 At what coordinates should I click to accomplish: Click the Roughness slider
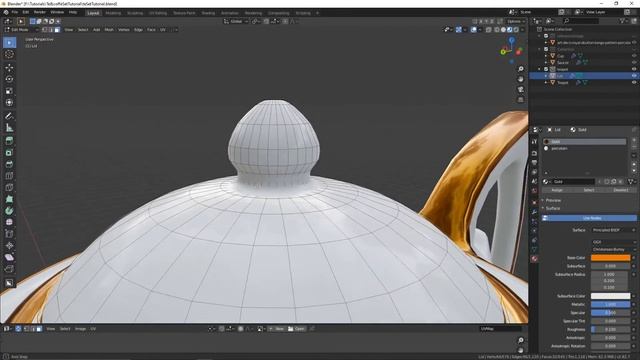pos(610,329)
